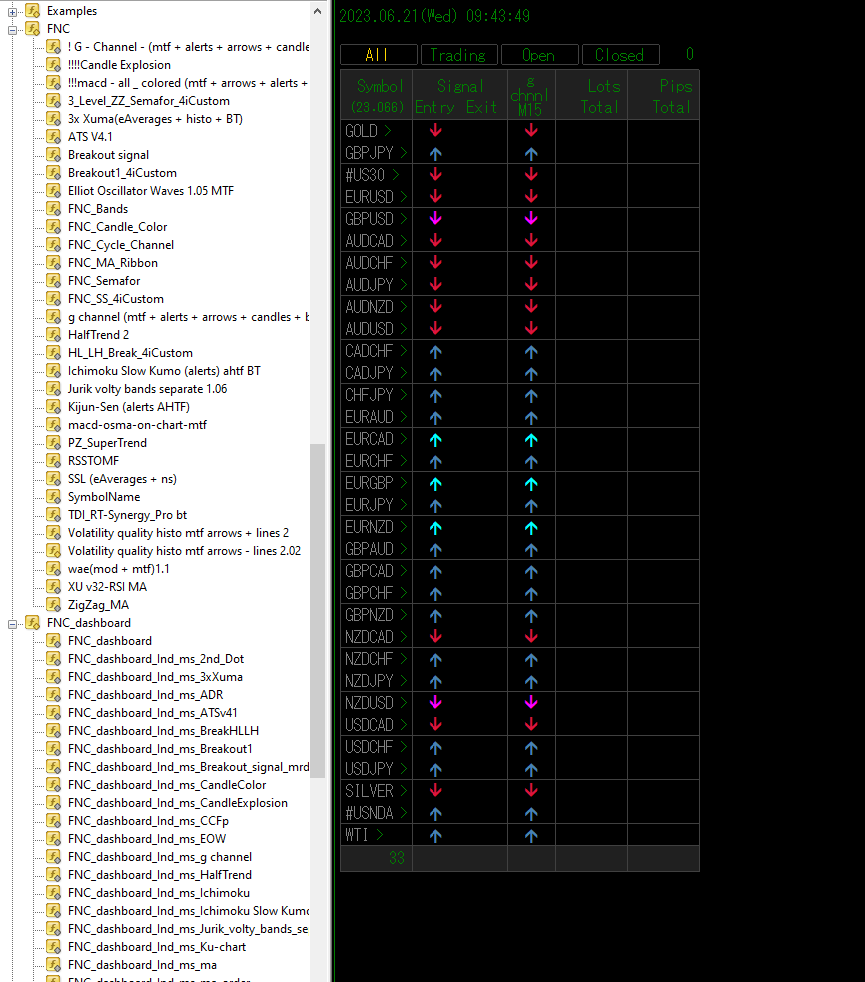Switch to the Trading tab
This screenshot has height=982, width=865.
pos(457,55)
